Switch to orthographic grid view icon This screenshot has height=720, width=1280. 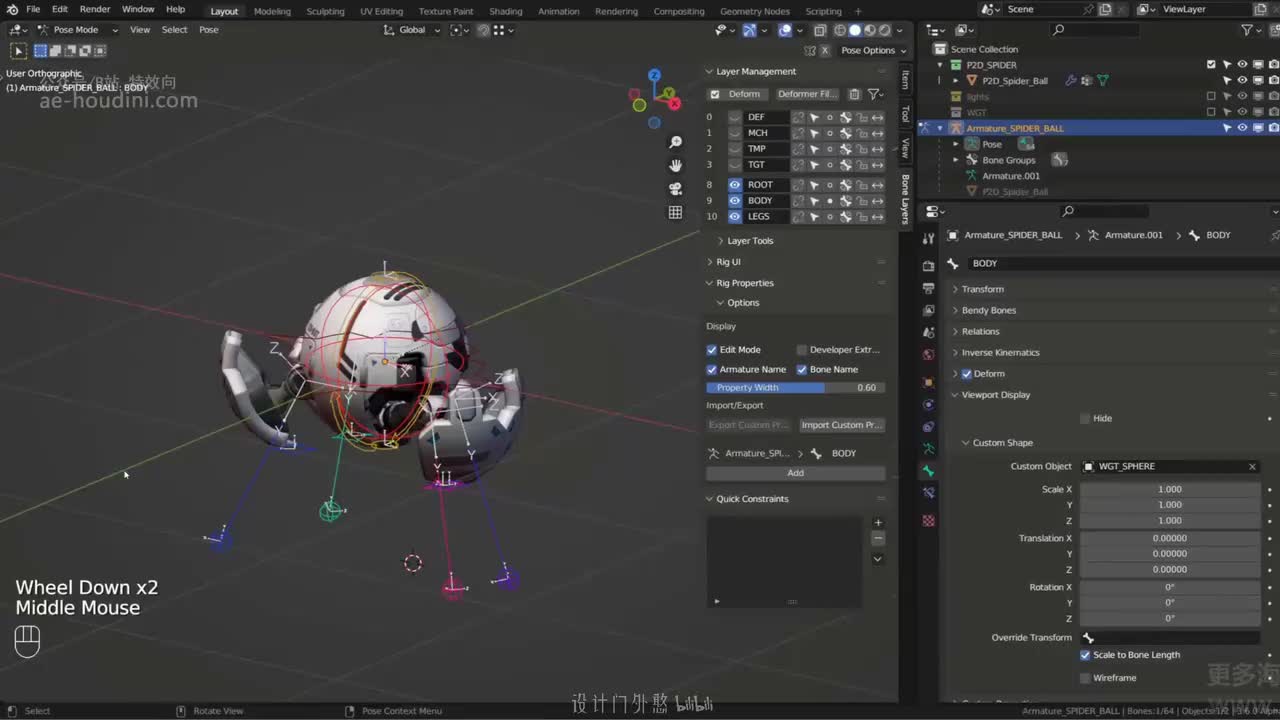click(x=676, y=212)
